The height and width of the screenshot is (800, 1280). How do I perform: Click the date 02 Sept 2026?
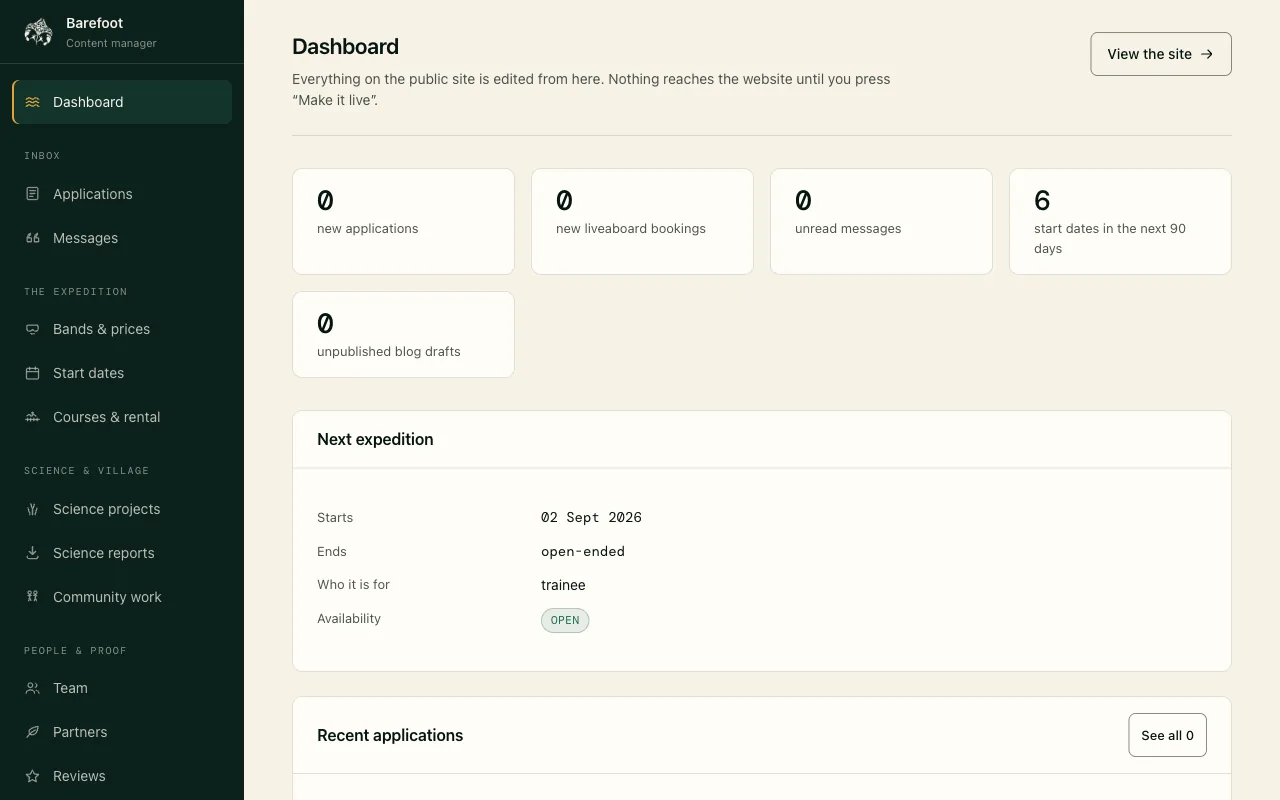pos(591,517)
